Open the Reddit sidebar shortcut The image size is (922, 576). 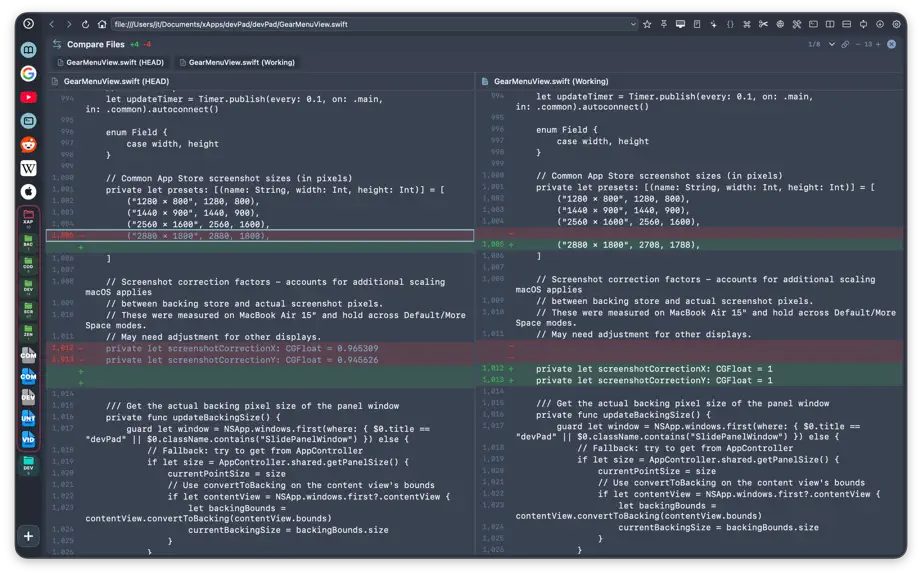pos(28,145)
